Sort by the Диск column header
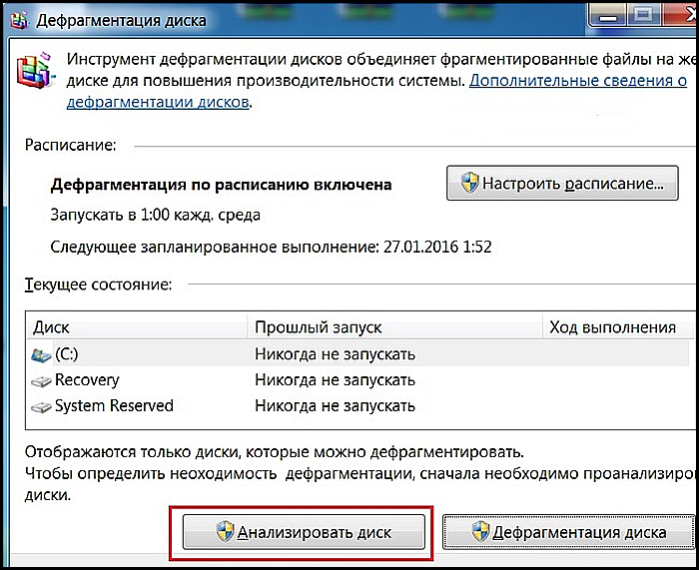 tap(136, 327)
